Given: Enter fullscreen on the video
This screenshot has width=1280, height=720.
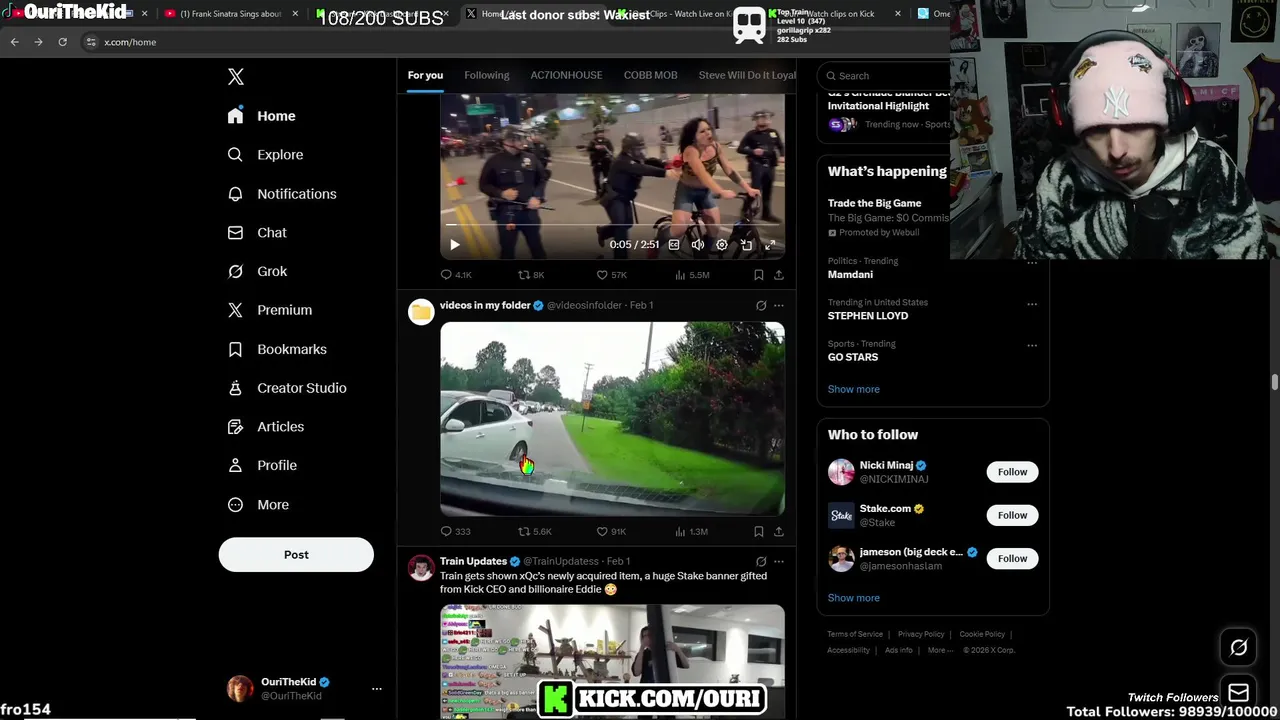Looking at the screenshot, I should [x=770, y=245].
